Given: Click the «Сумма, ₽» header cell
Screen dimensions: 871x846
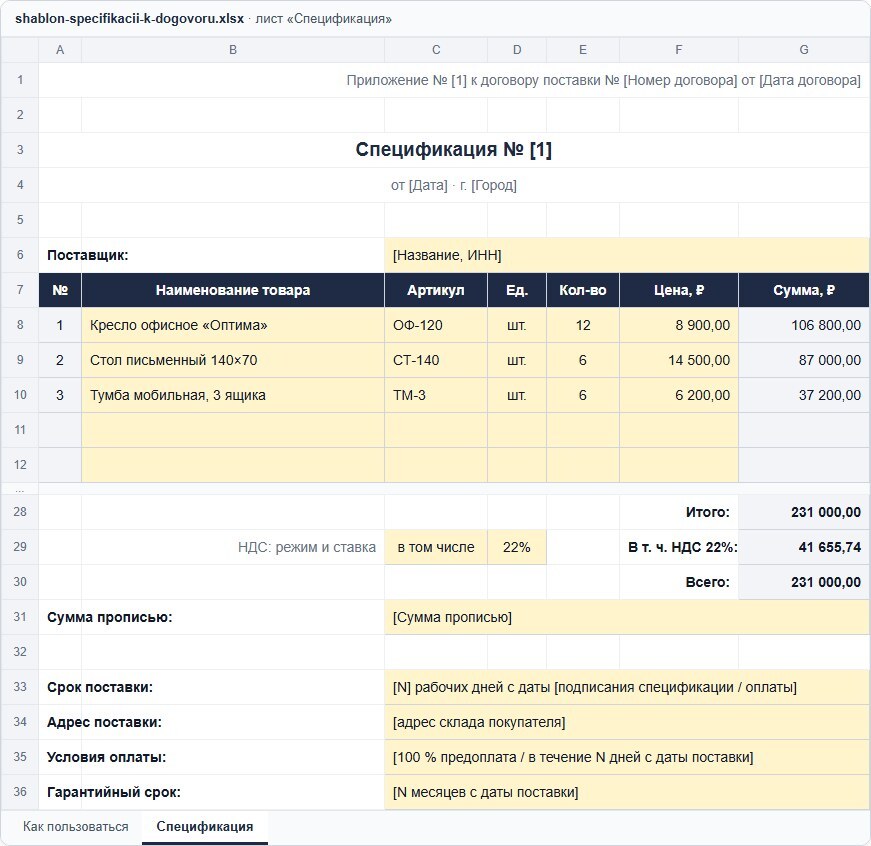Looking at the screenshot, I should point(804,290).
